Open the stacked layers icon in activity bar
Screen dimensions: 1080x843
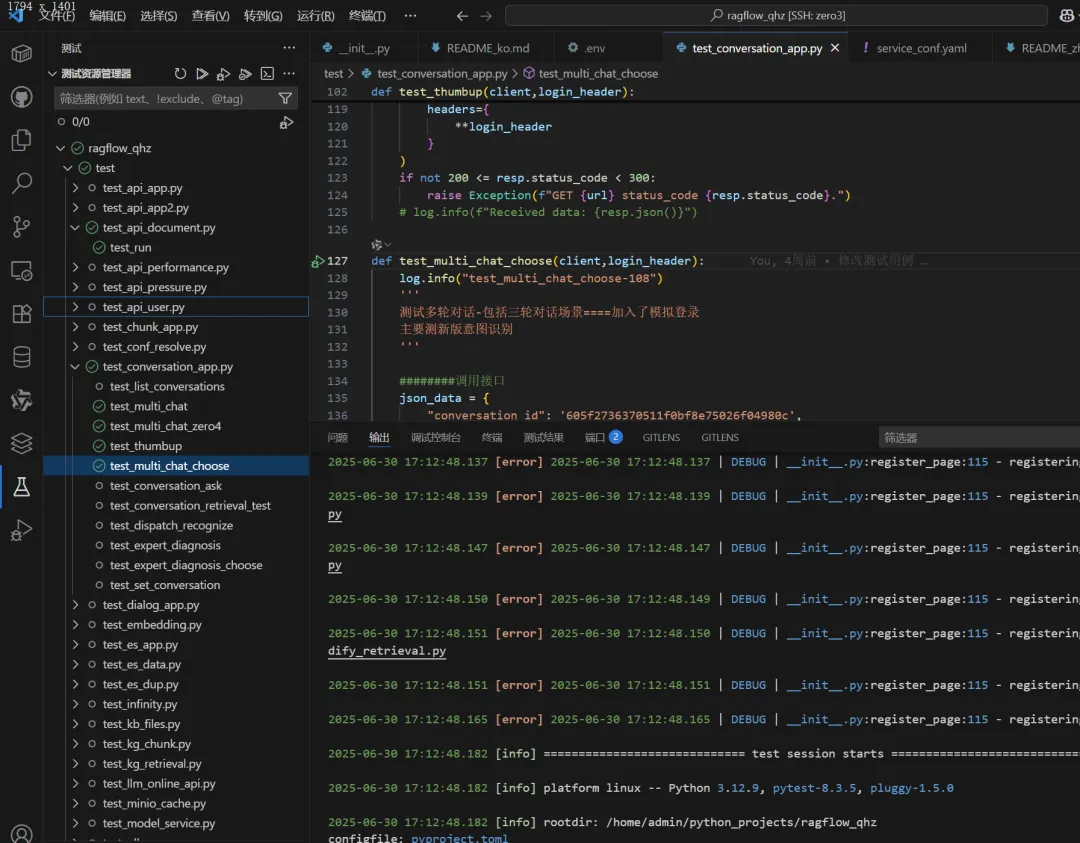tap(21, 444)
